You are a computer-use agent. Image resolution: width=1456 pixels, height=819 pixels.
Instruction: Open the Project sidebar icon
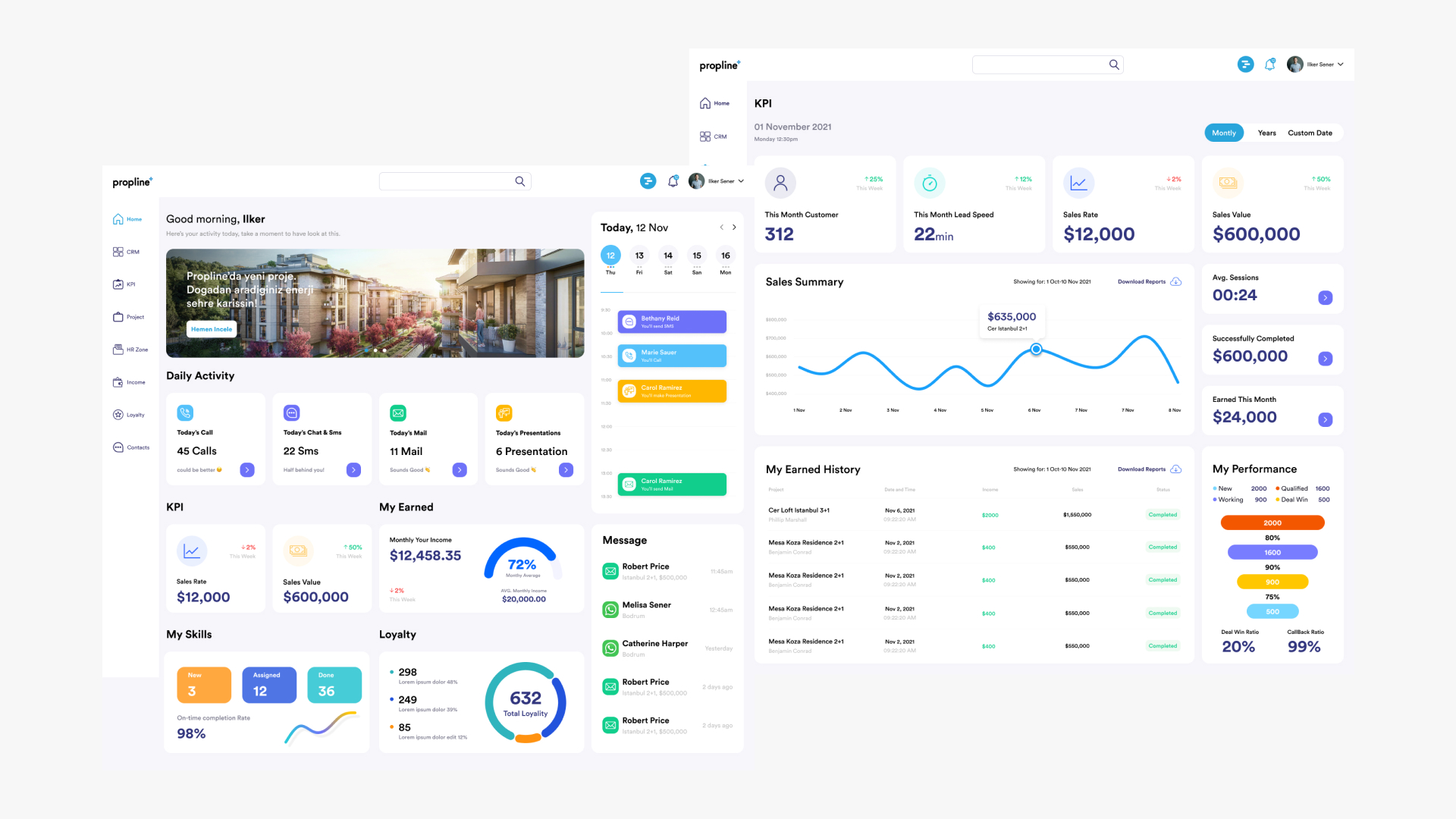pos(118,317)
